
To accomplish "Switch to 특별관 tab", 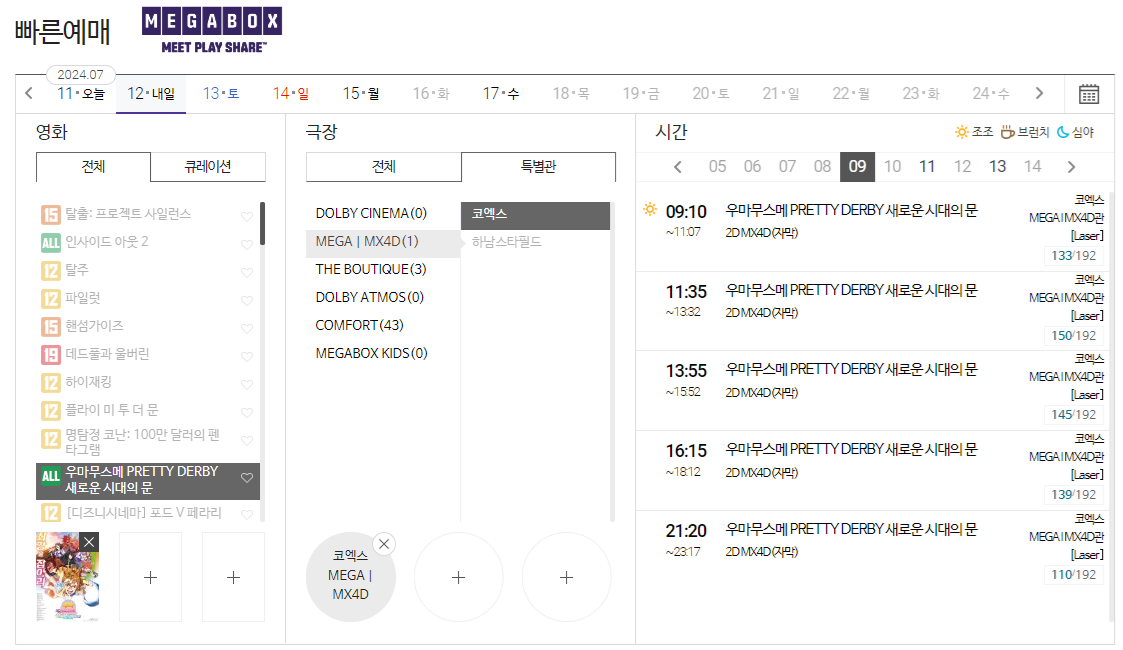I will 539,167.
